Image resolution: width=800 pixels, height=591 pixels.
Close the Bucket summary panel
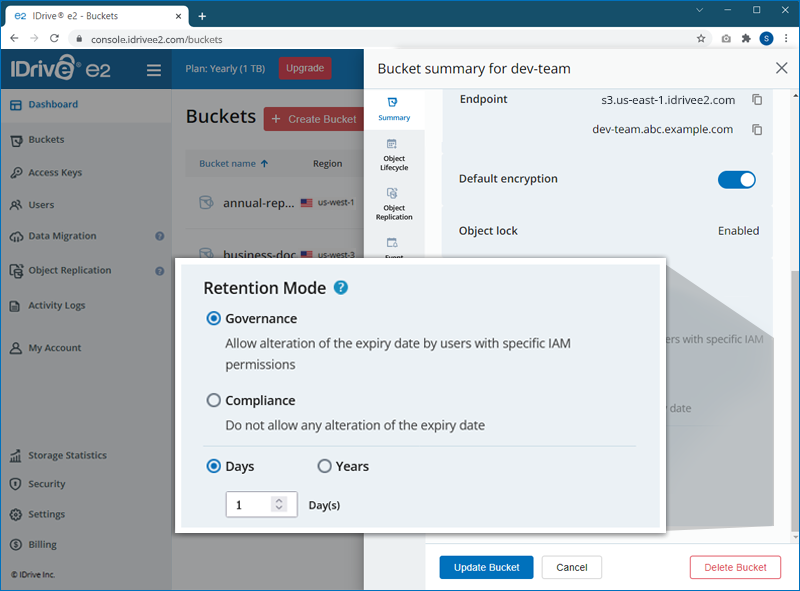(x=781, y=68)
